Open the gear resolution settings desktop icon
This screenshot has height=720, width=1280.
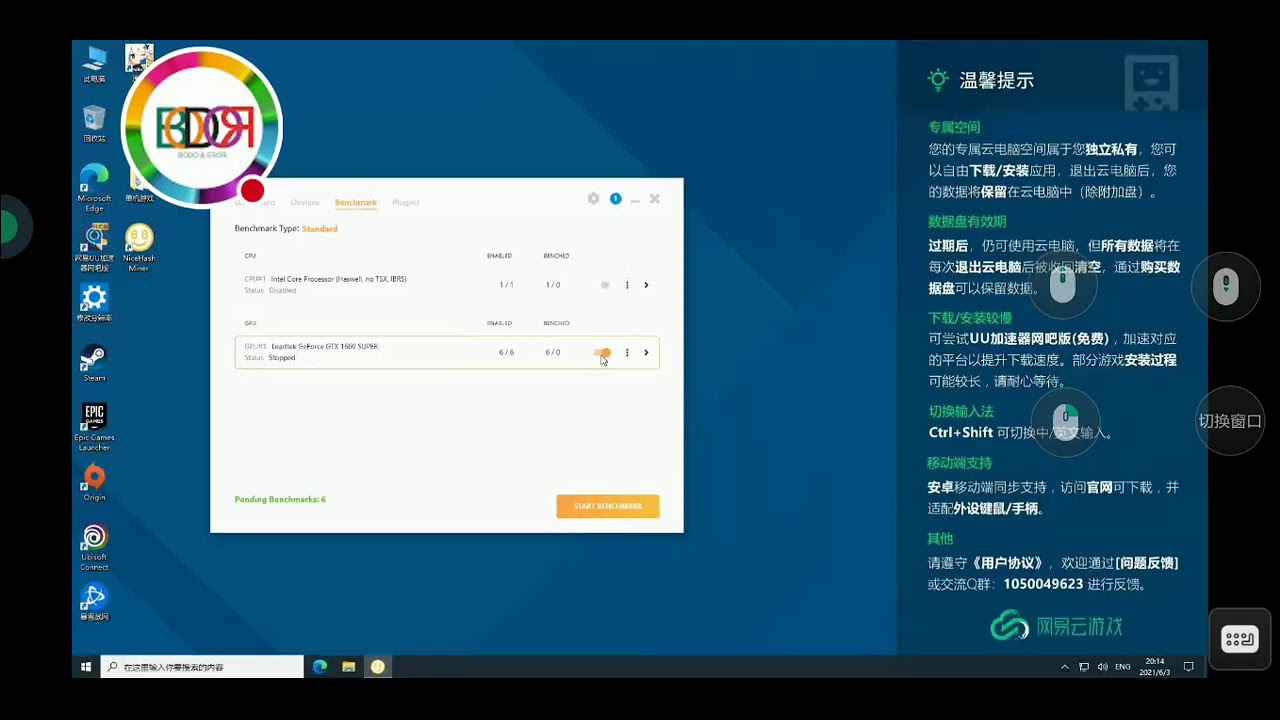pos(94,303)
